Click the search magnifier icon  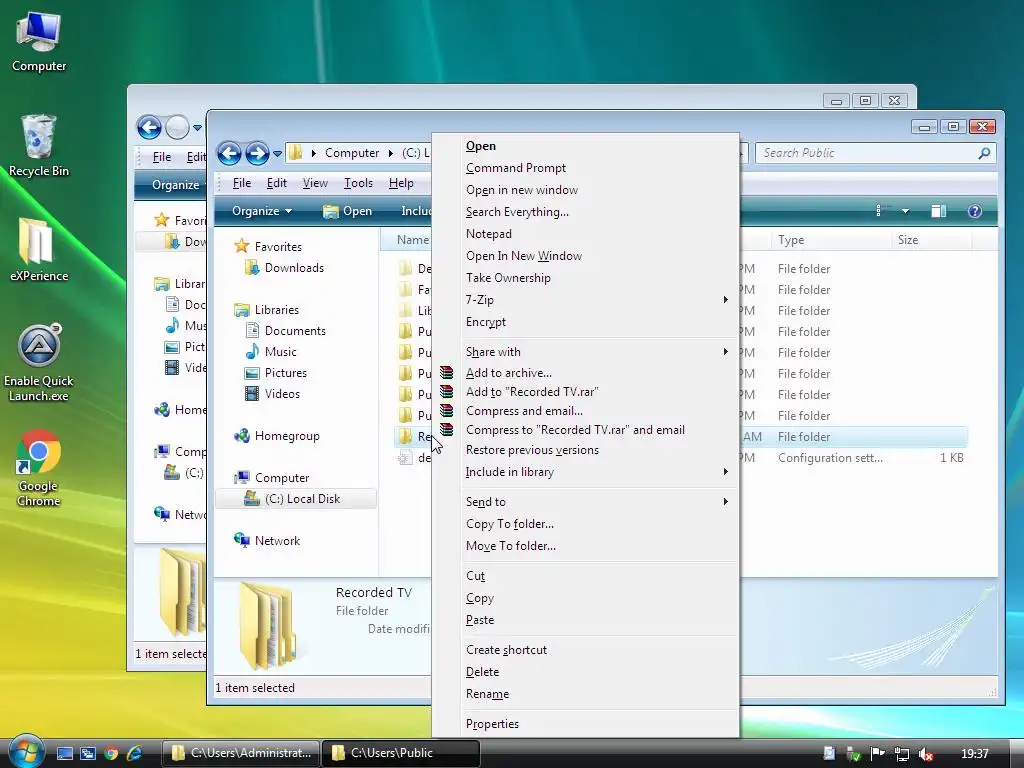[984, 153]
